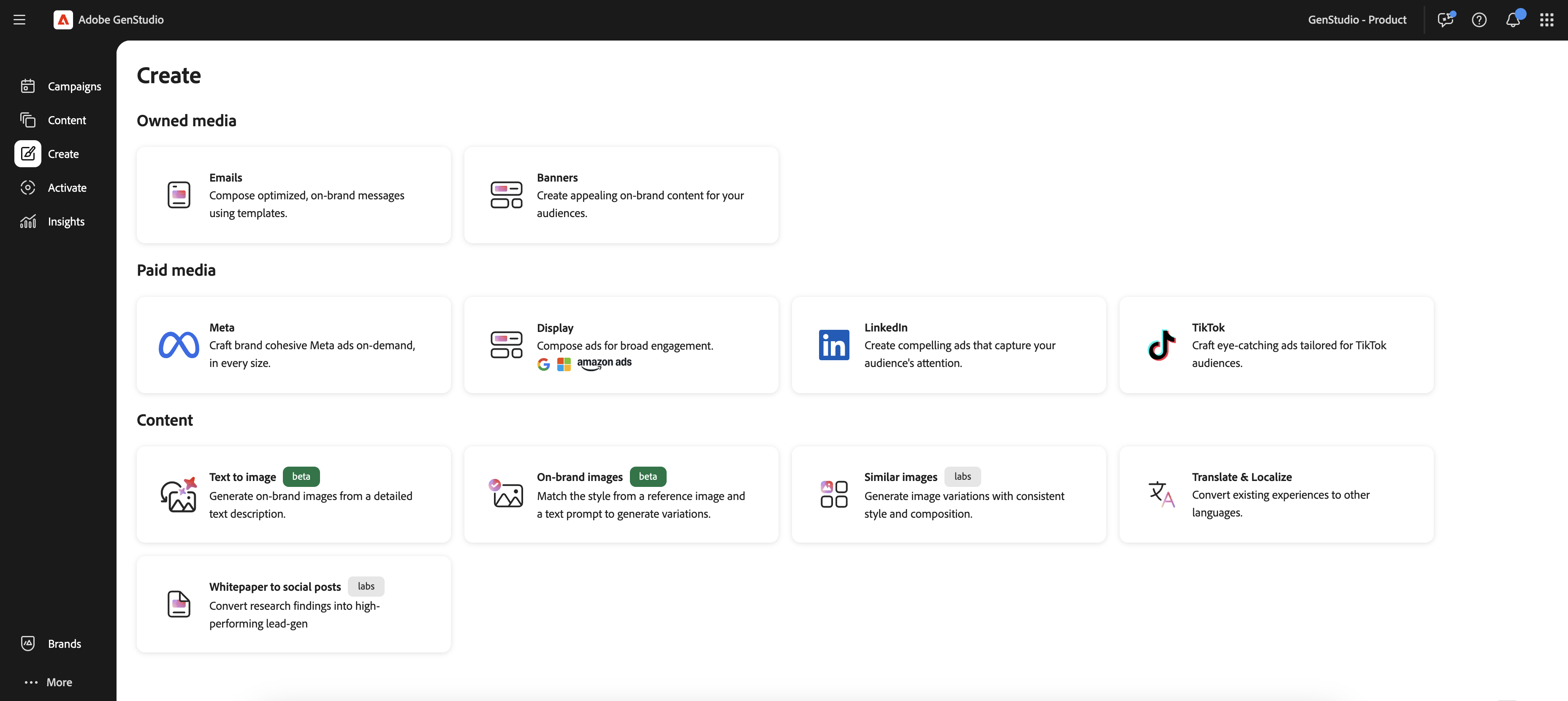The height and width of the screenshot is (701, 1568).
Task: Click the Translate & Localize language icon
Action: pyautogui.click(x=1161, y=494)
